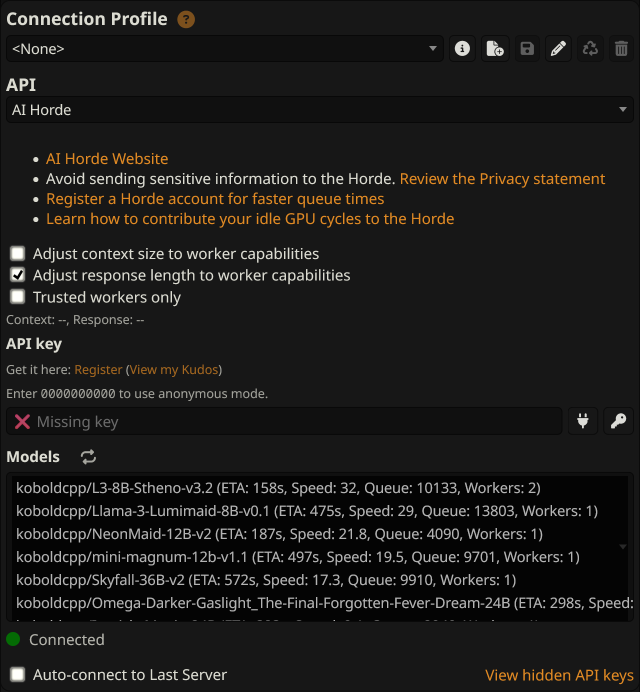The image size is (640, 692).
Task: Click View hidden API keys link
Action: tap(559, 675)
